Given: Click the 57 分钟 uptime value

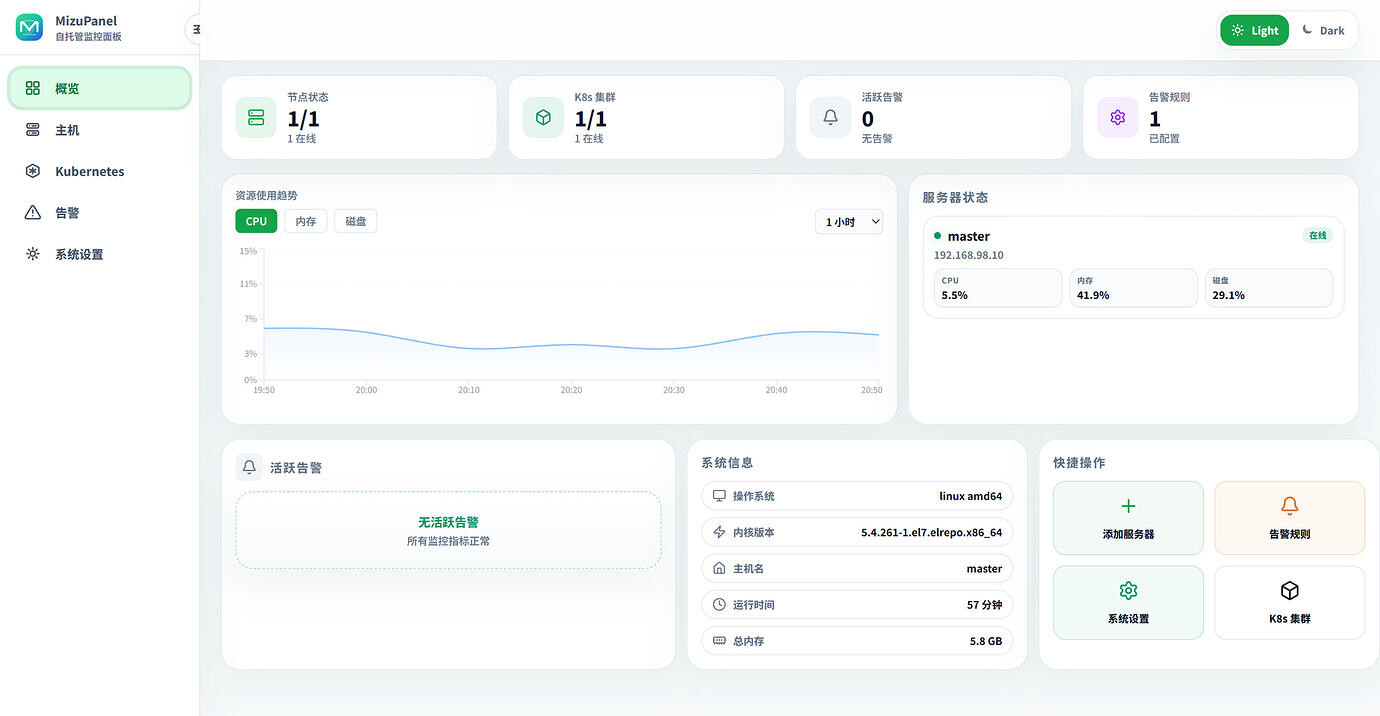Looking at the screenshot, I should [984, 604].
